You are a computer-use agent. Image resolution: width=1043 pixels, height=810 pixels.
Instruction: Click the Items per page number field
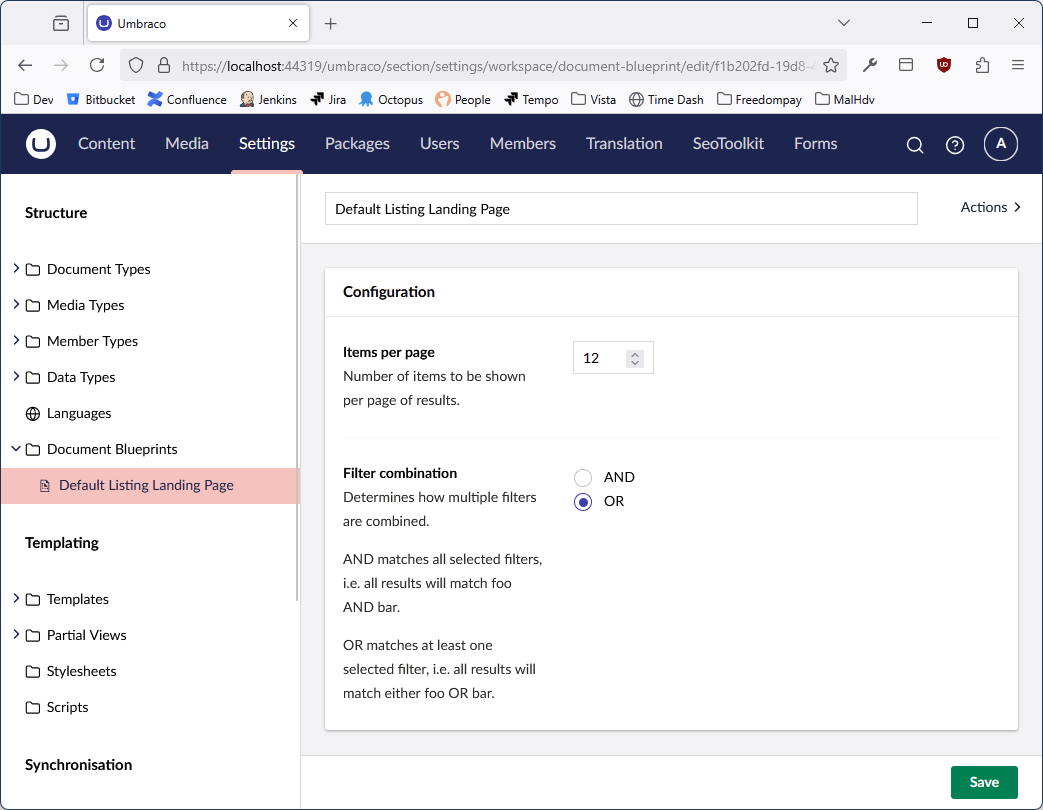613,358
